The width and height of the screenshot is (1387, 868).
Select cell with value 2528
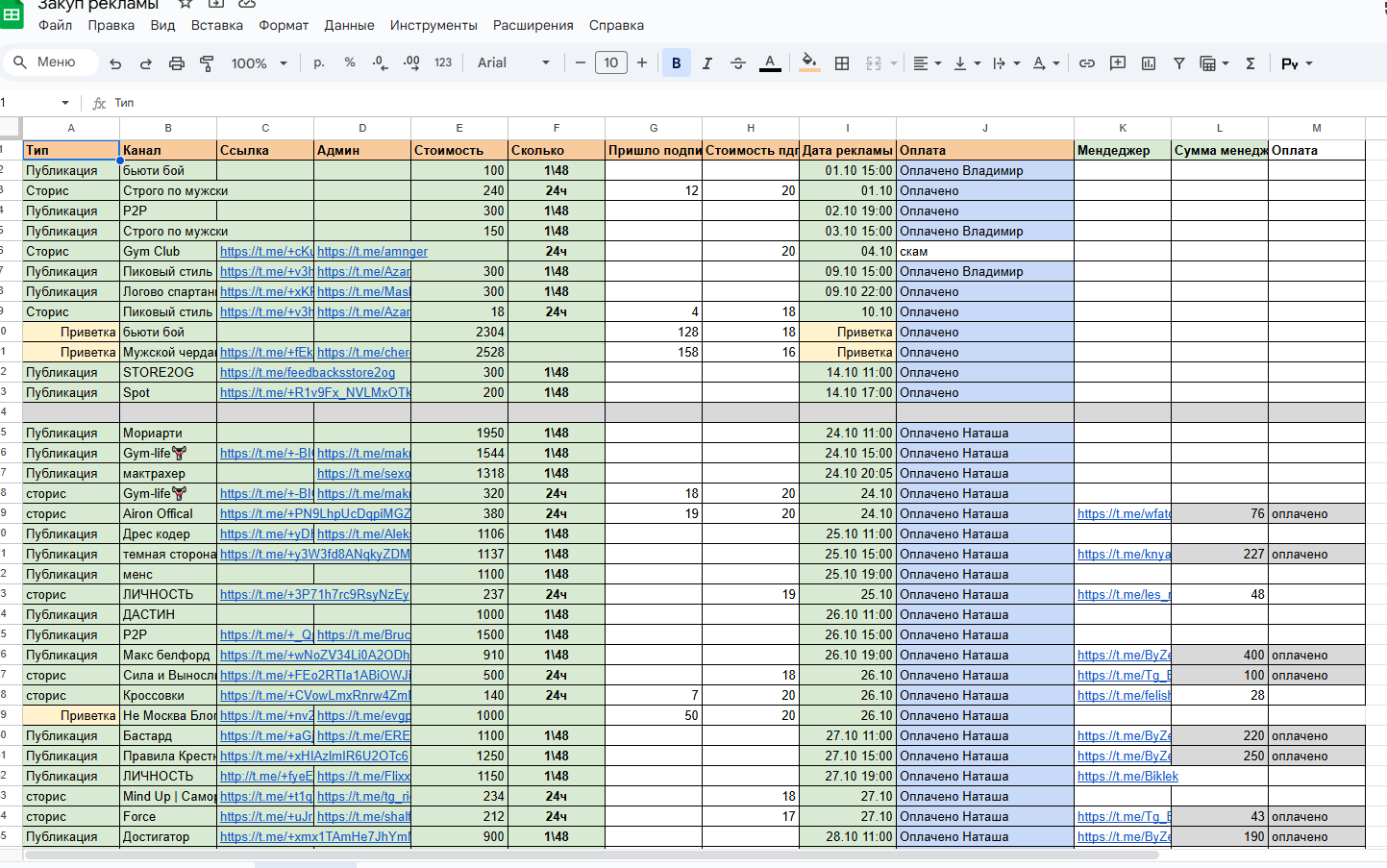click(x=459, y=352)
